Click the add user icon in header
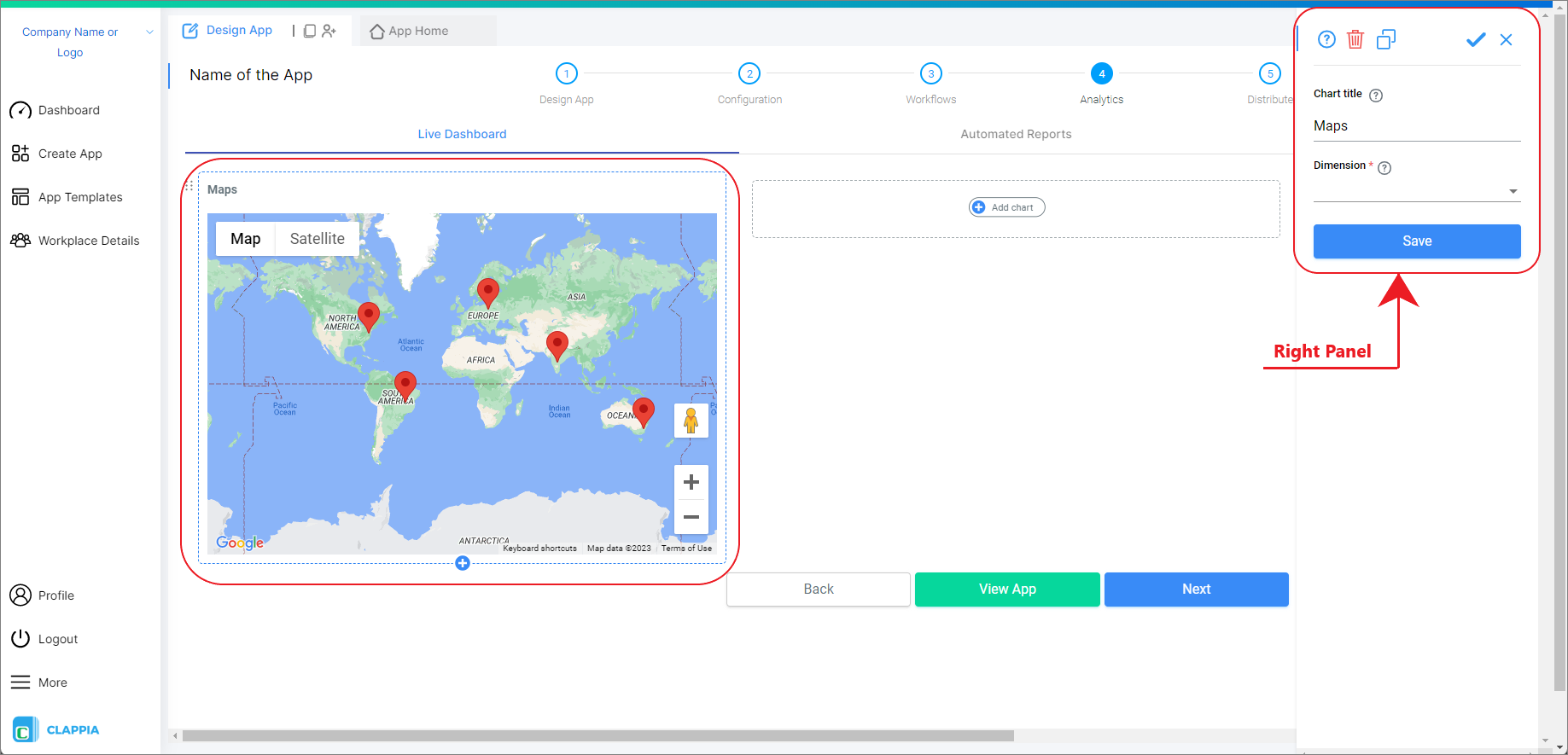Screen dimensions: 1568x755 point(329,31)
